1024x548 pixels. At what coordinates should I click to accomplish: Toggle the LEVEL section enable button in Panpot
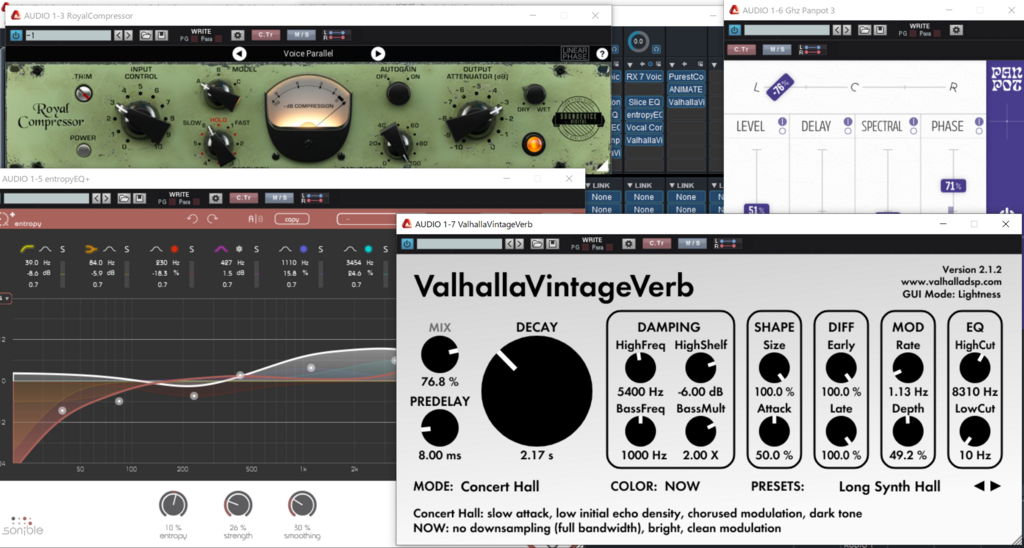[782, 121]
